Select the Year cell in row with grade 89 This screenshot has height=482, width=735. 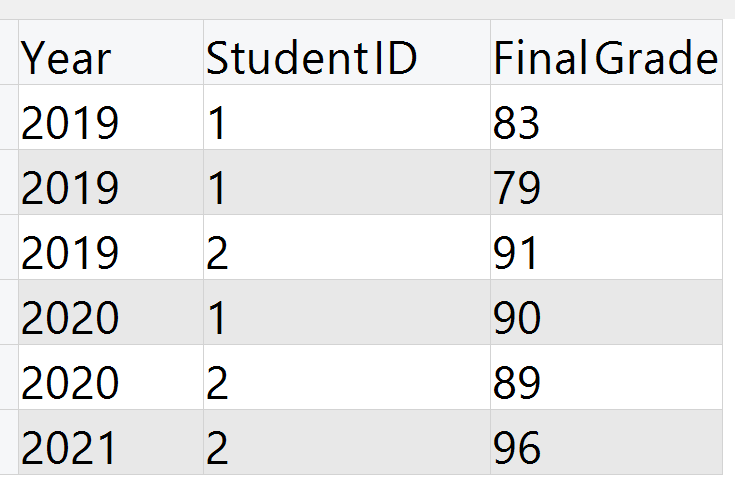(111, 377)
